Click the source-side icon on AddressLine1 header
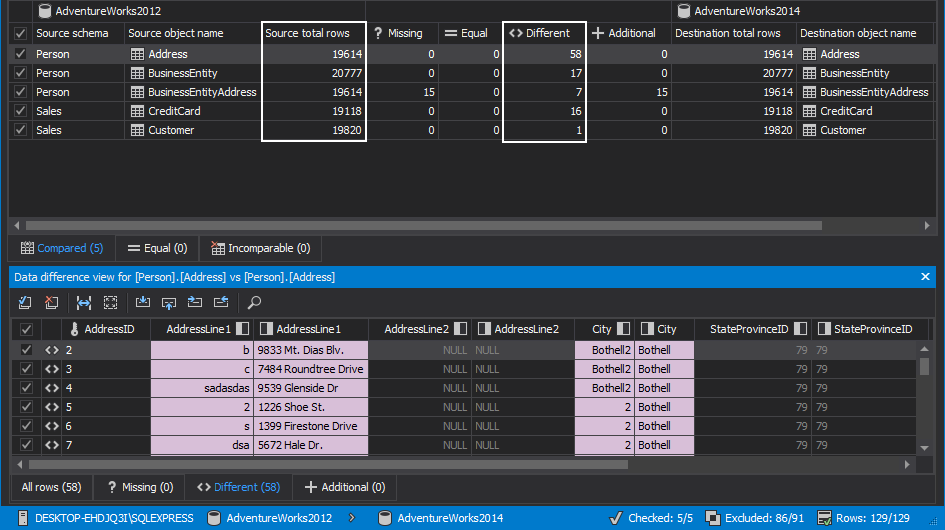 [242, 329]
